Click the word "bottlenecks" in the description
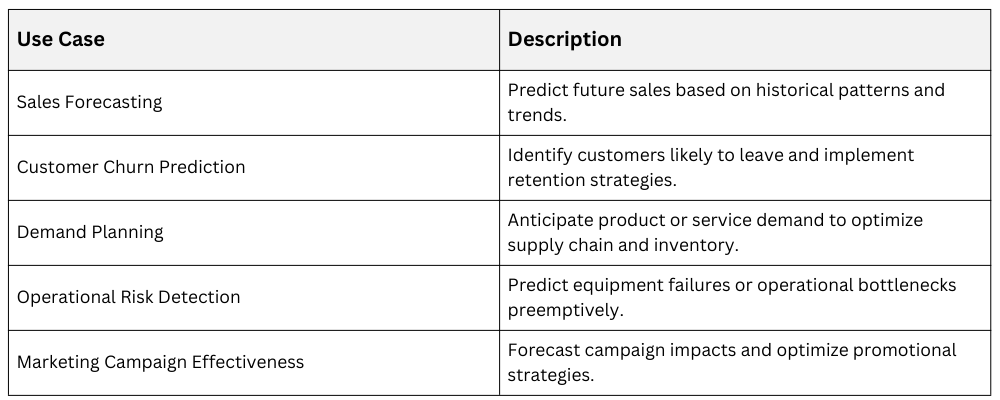1000x400 pixels. tap(903, 285)
